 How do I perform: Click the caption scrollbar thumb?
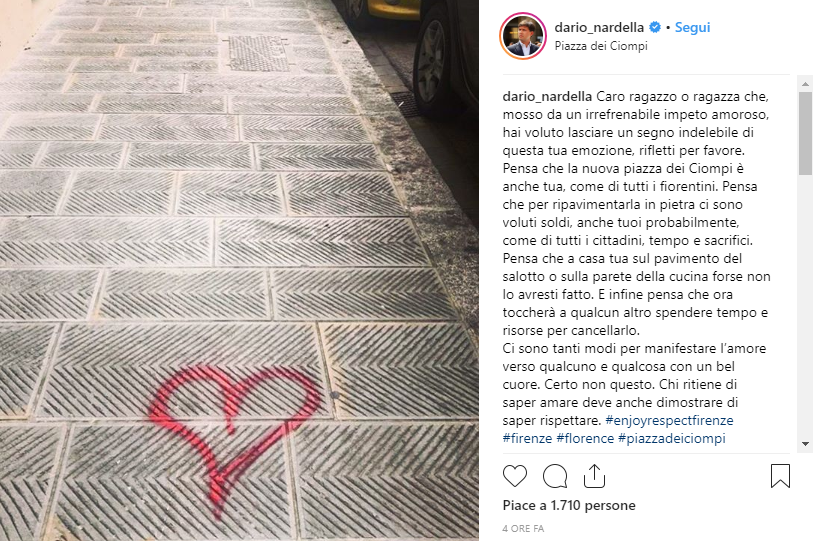click(x=805, y=133)
